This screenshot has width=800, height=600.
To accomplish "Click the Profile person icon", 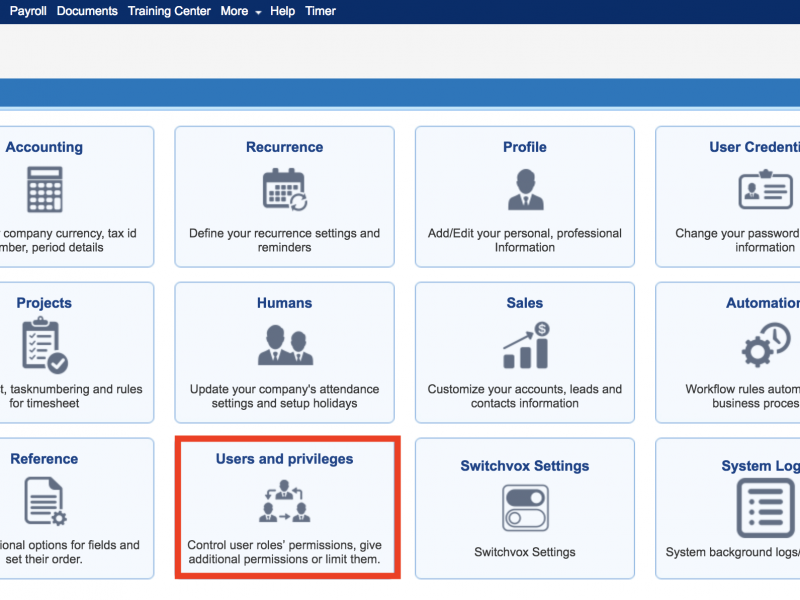I will click(x=525, y=189).
